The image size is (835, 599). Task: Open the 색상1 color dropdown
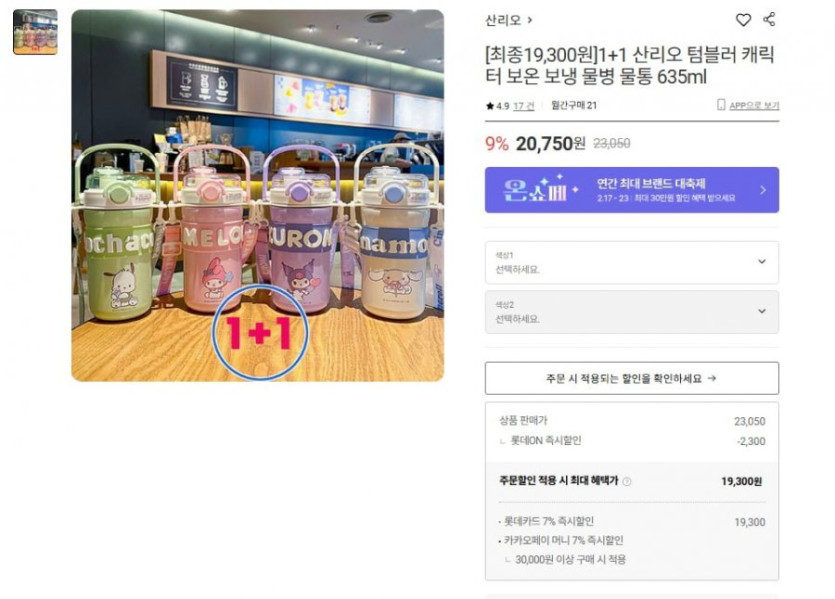(632, 262)
